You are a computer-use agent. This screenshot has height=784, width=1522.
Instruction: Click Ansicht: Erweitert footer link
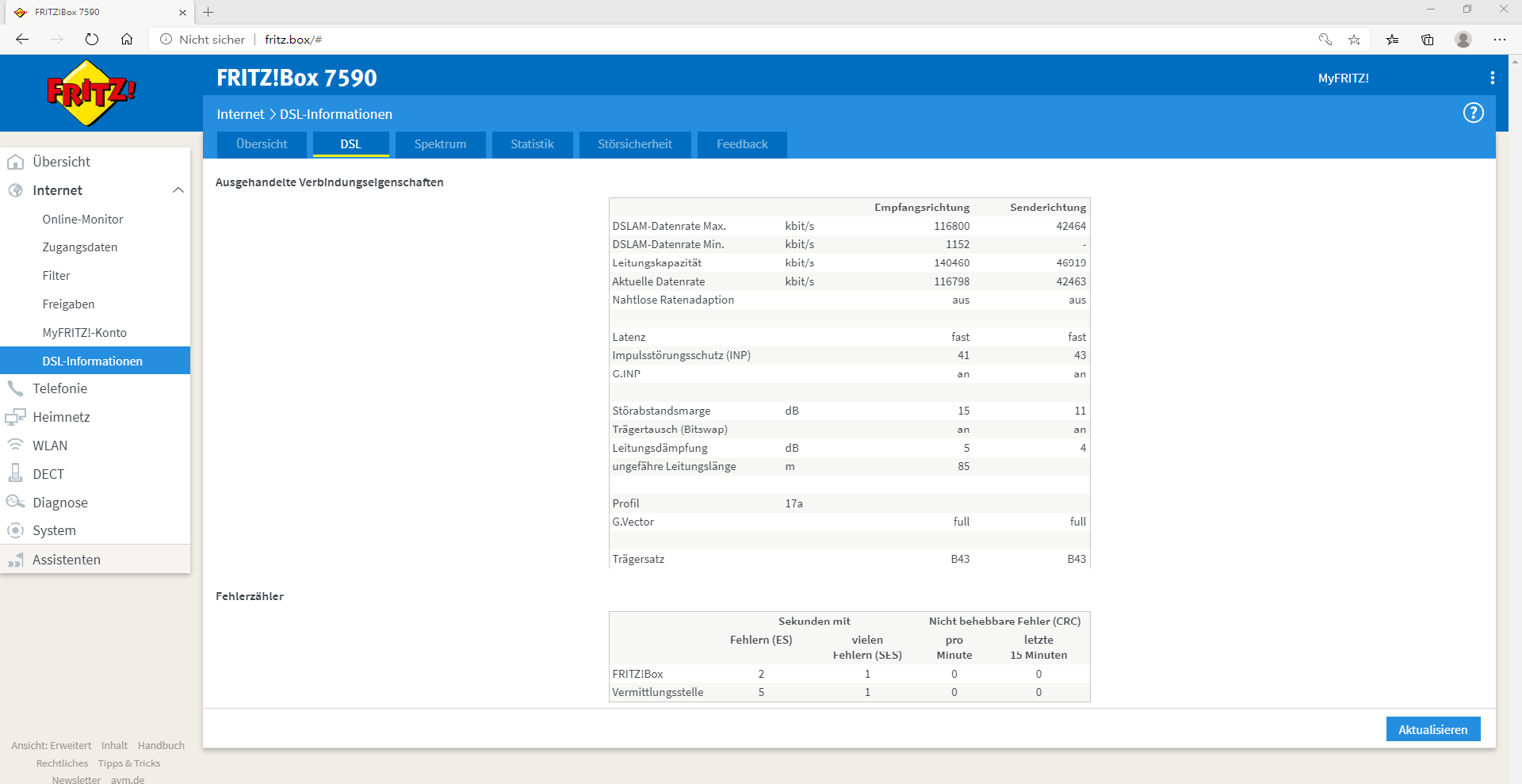(x=51, y=745)
